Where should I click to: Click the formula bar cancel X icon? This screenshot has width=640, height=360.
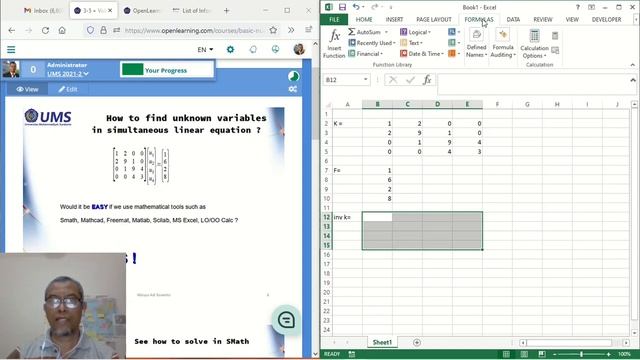[x=393, y=80]
